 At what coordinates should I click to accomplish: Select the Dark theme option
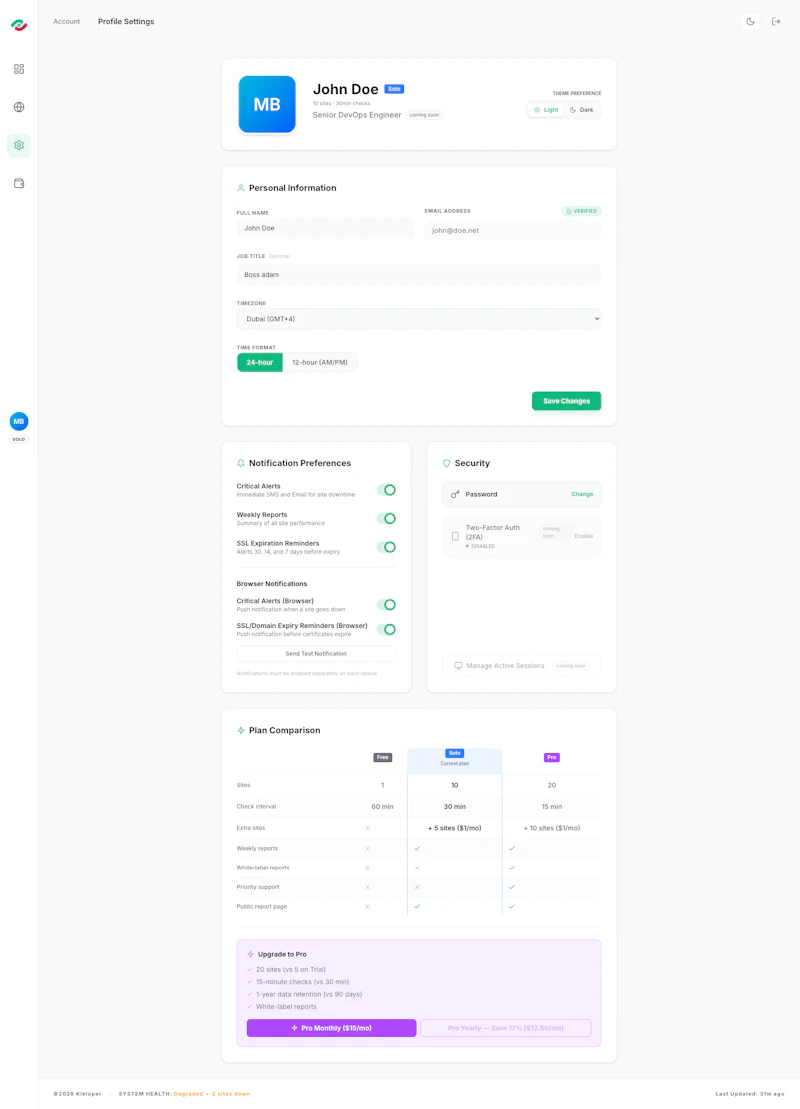click(582, 110)
